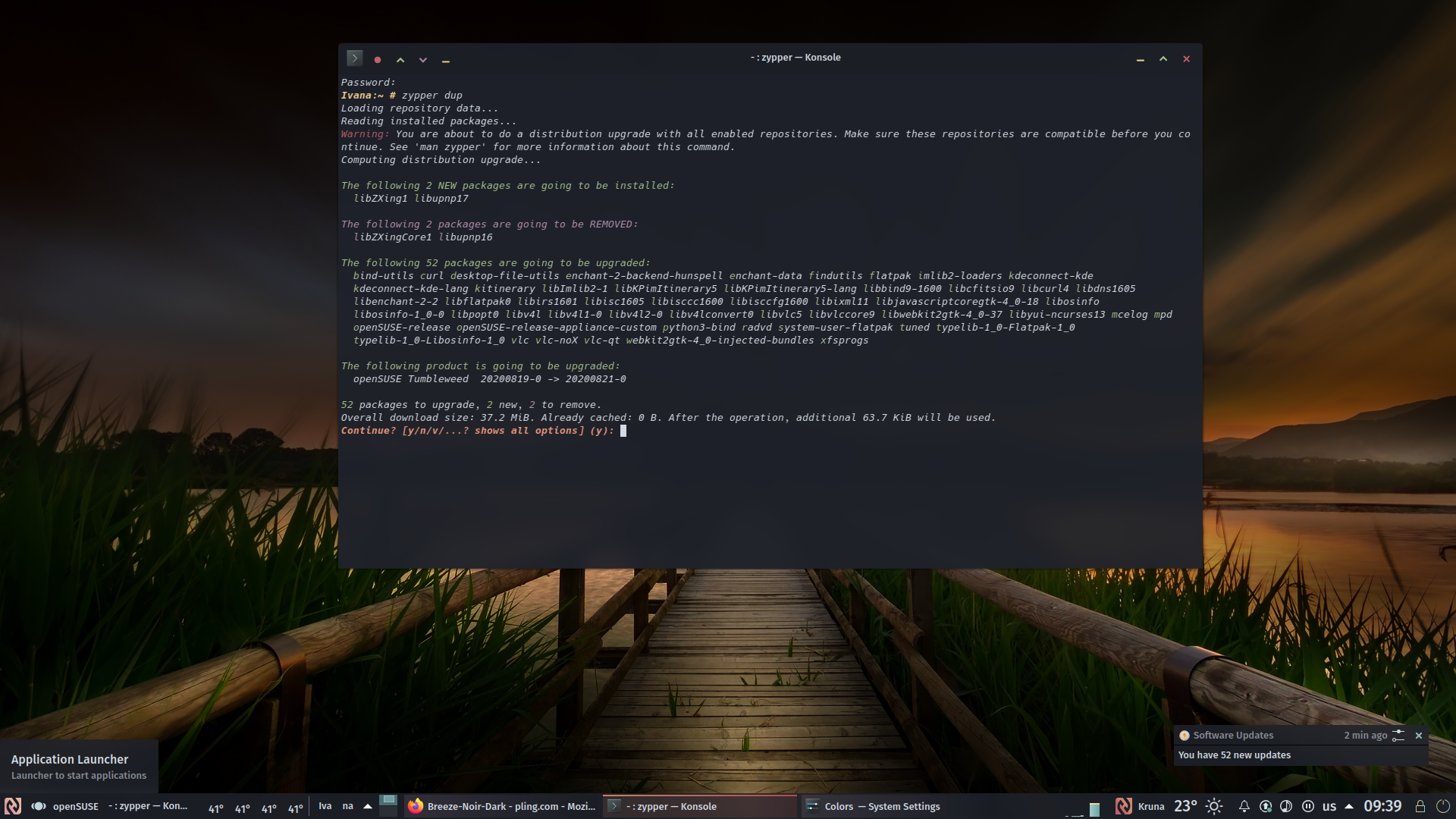This screenshot has width=1456, height=819.
Task: Open the night color tray icon
Action: (1286, 806)
